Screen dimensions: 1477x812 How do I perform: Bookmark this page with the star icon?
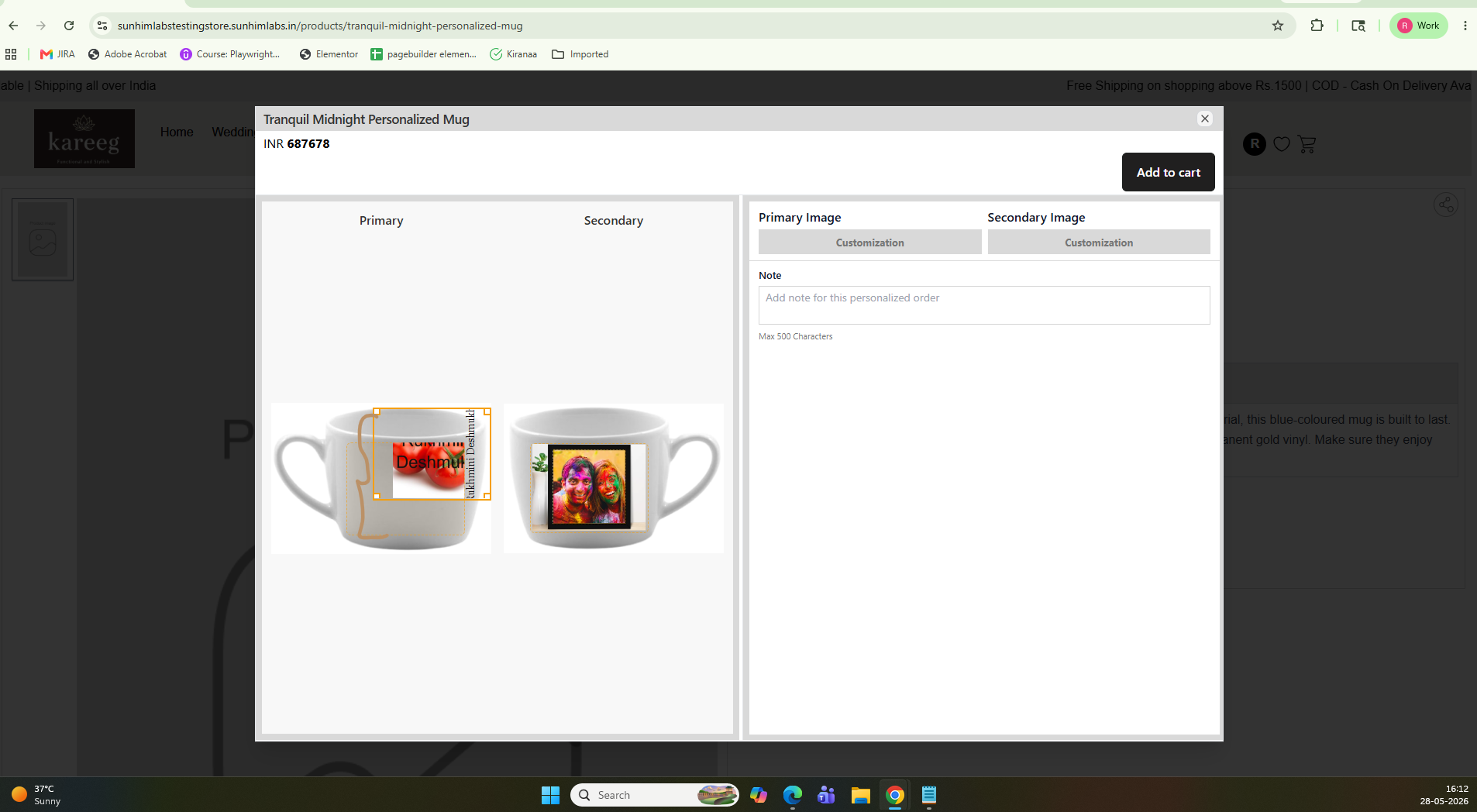[x=1278, y=26]
